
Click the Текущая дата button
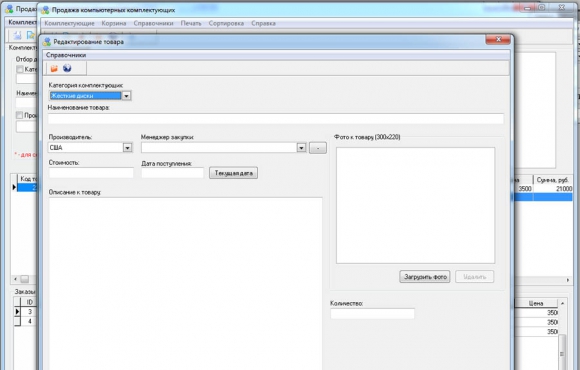click(x=233, y=173)
